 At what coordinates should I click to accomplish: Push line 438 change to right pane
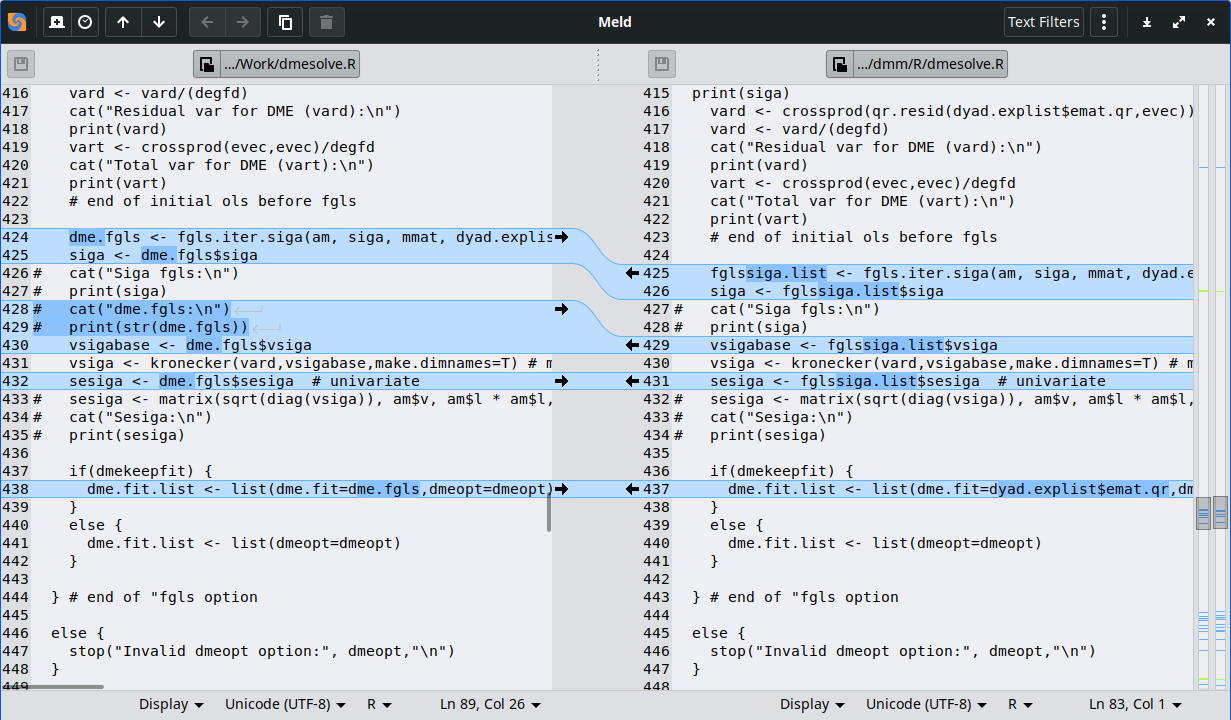[561, 489]
